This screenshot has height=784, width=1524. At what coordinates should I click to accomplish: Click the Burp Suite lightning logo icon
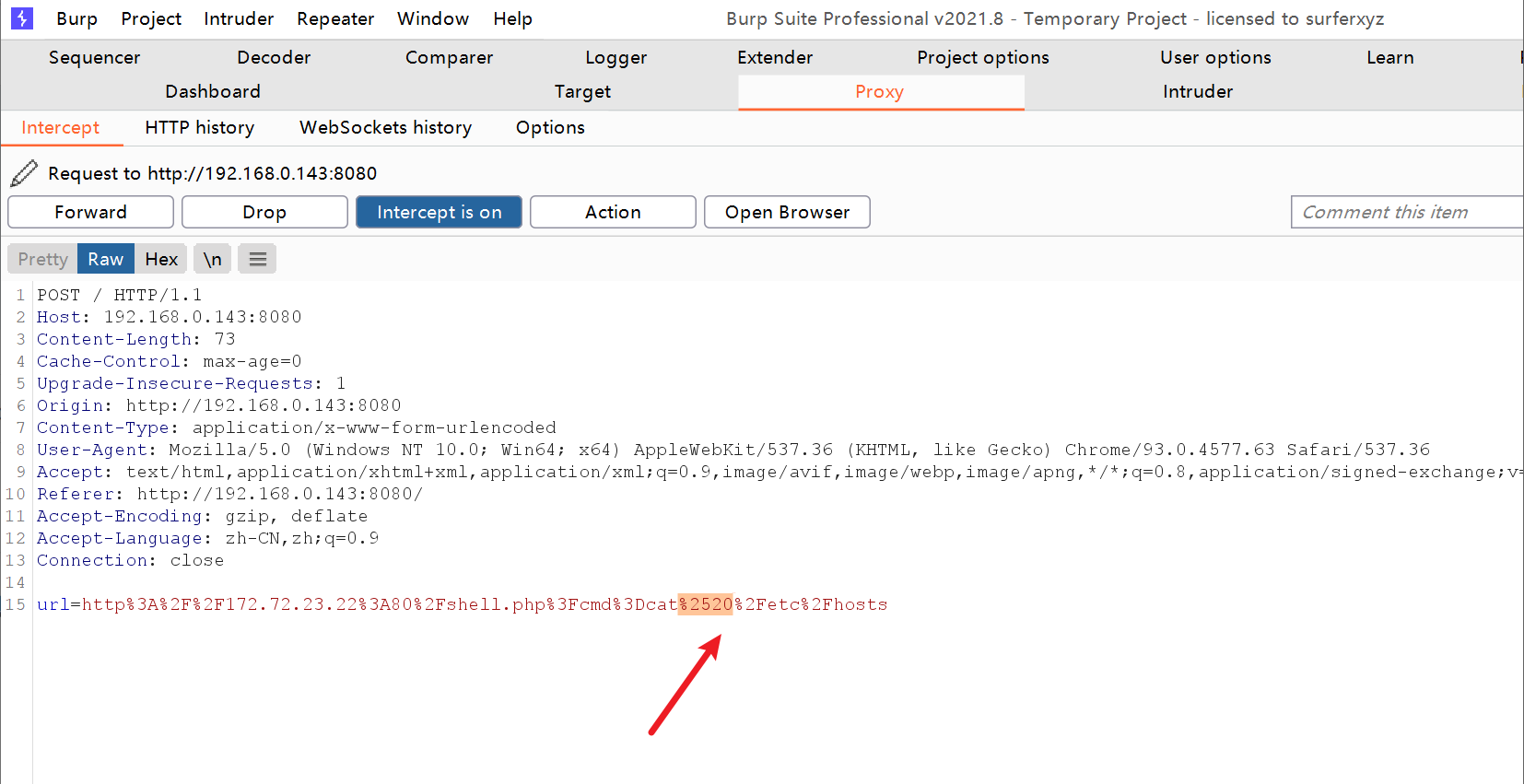coord(21,18)
